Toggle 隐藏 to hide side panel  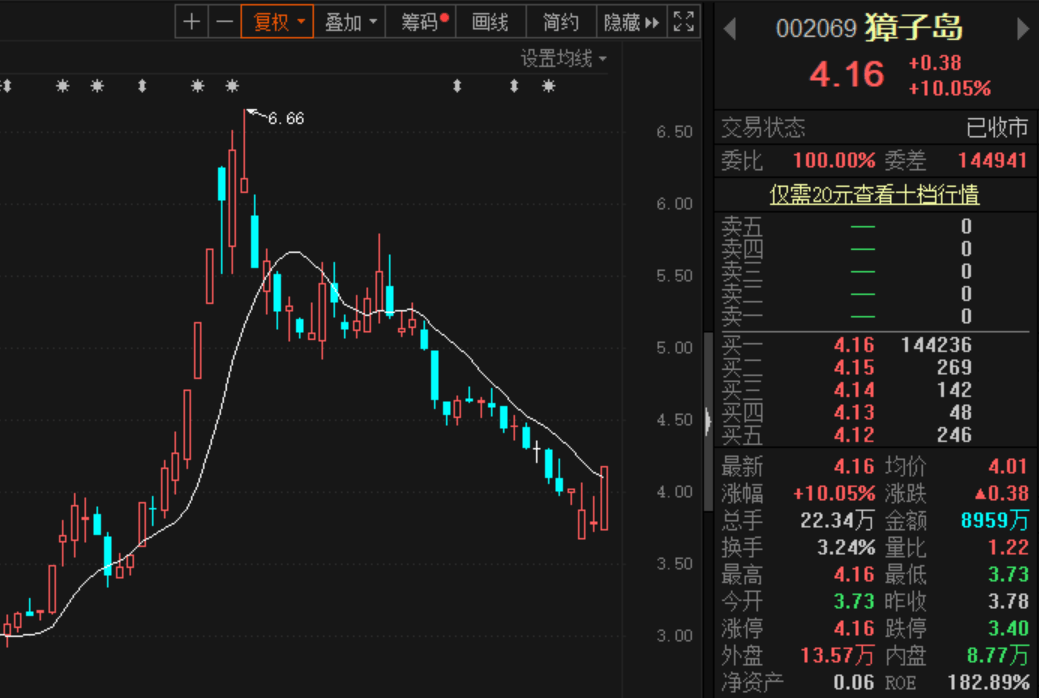[631, 22]
